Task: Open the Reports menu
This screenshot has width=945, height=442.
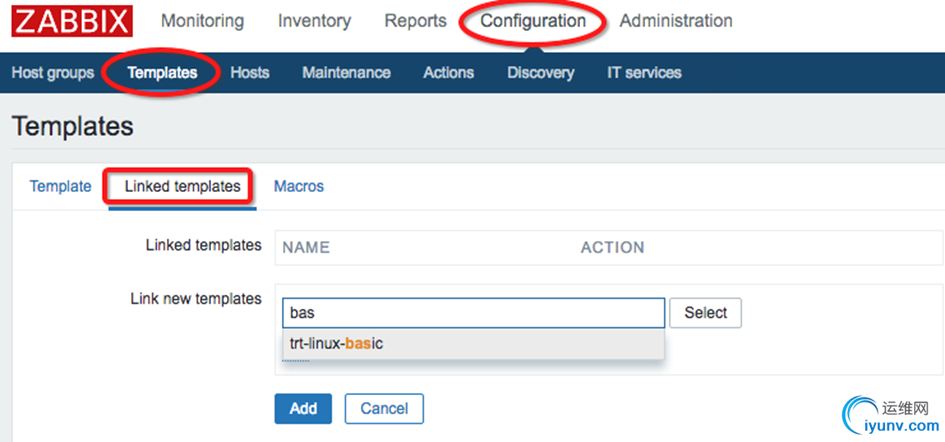Action: tap(415, 21)
